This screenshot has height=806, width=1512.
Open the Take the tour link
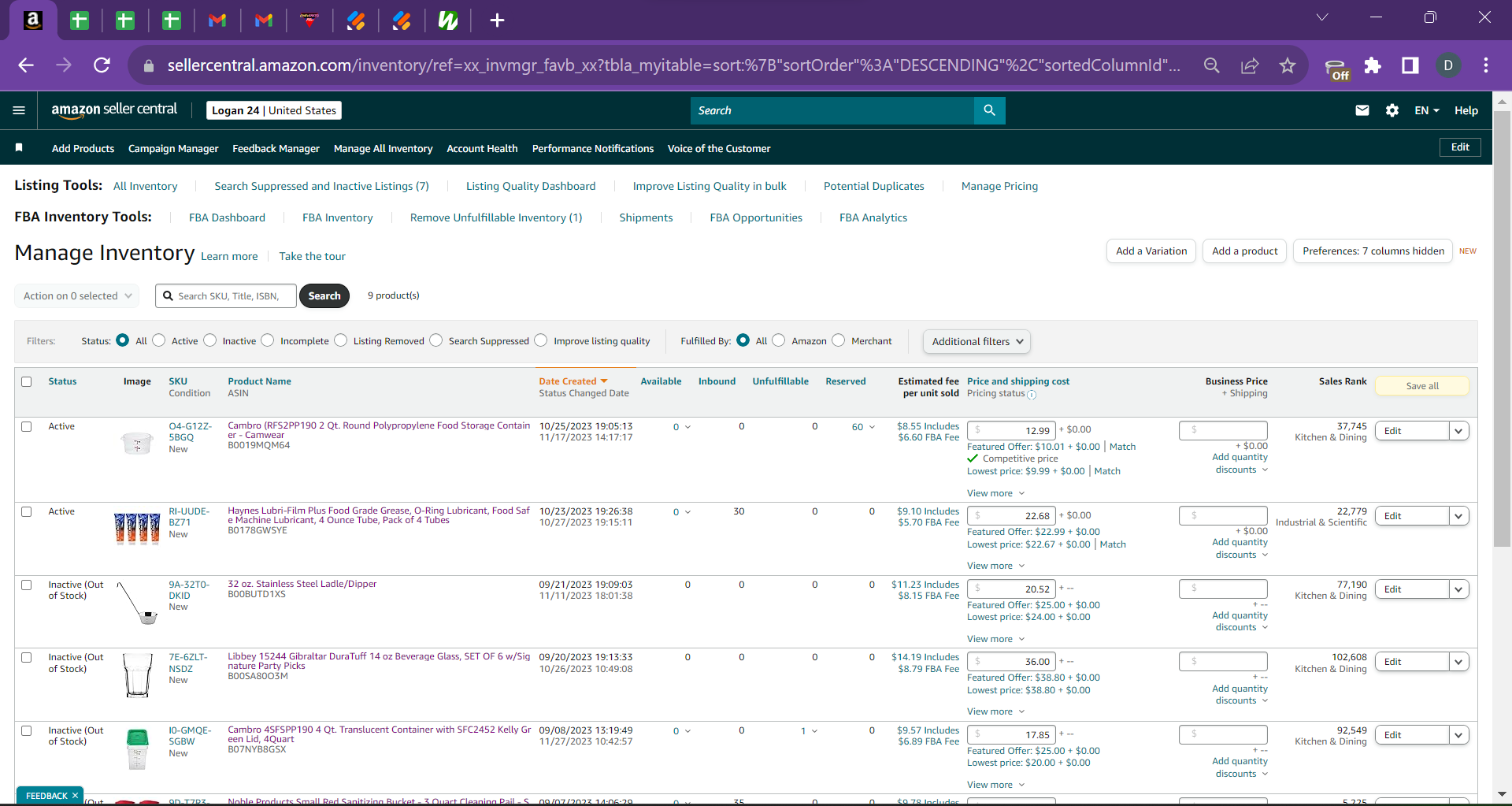click(x=312, y=256)
